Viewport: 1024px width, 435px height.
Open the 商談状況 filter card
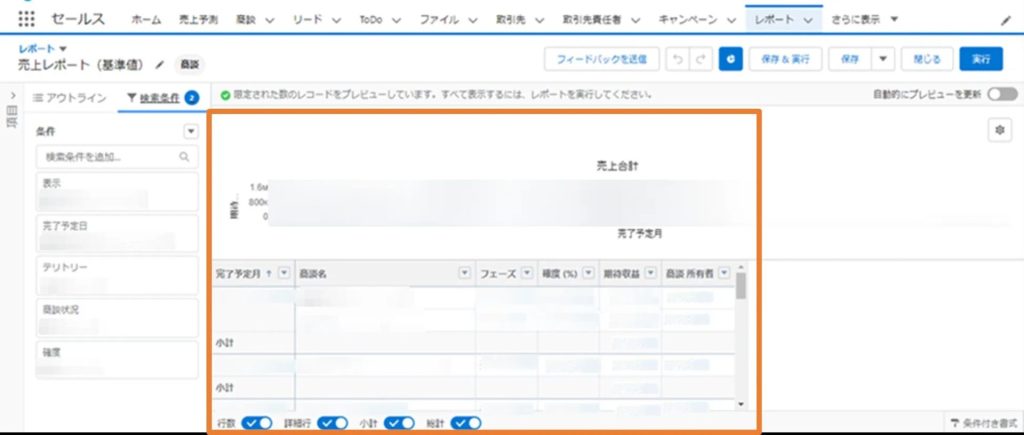[117, 317]
